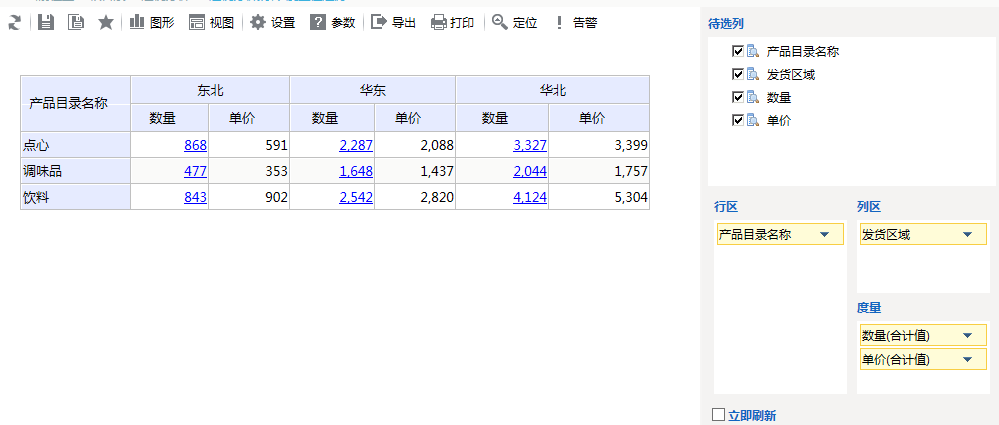Open the 843 quantity link for 饮料
Screen dimensions: 999x425
pos(196,198)
